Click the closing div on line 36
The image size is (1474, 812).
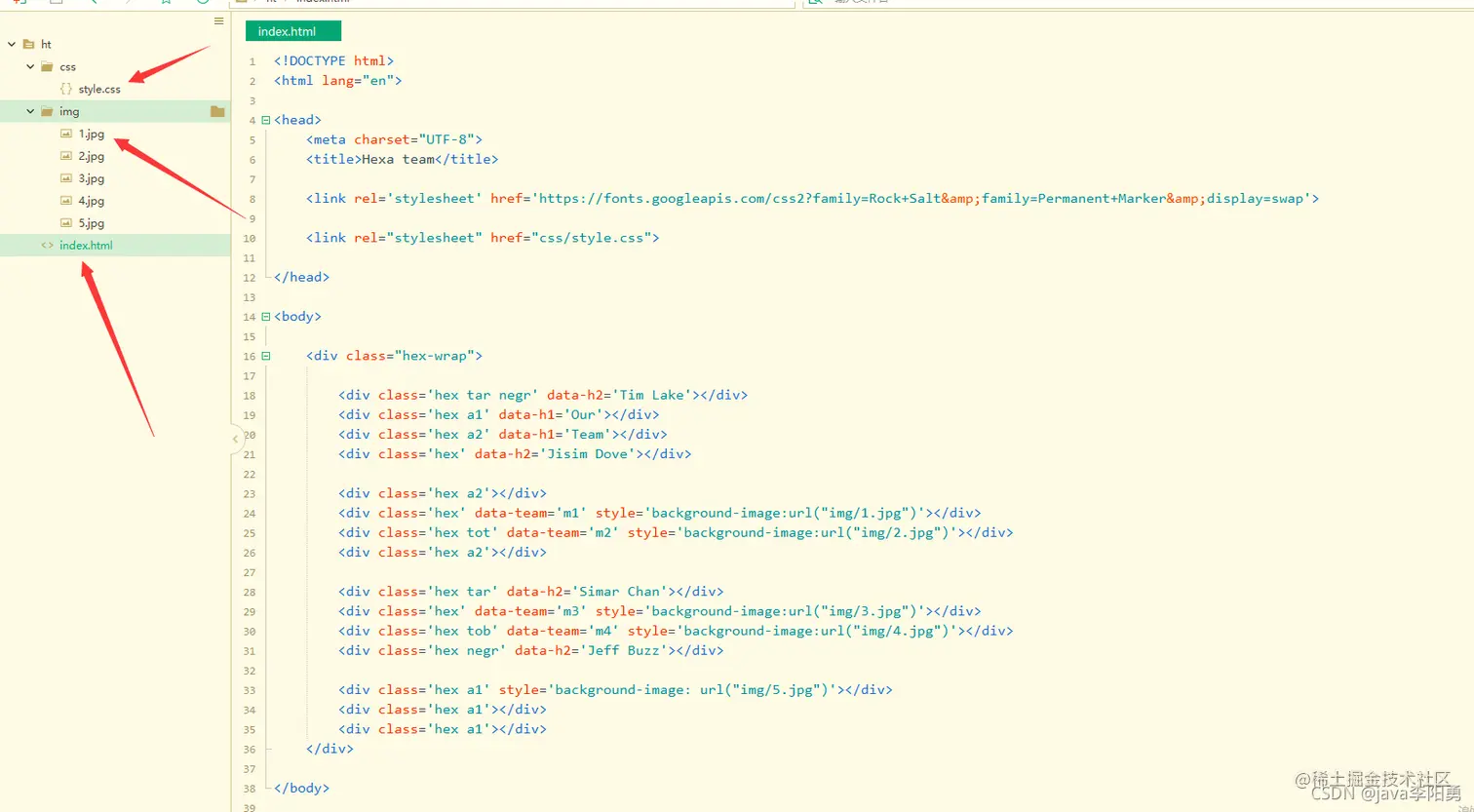click(330, 749)
